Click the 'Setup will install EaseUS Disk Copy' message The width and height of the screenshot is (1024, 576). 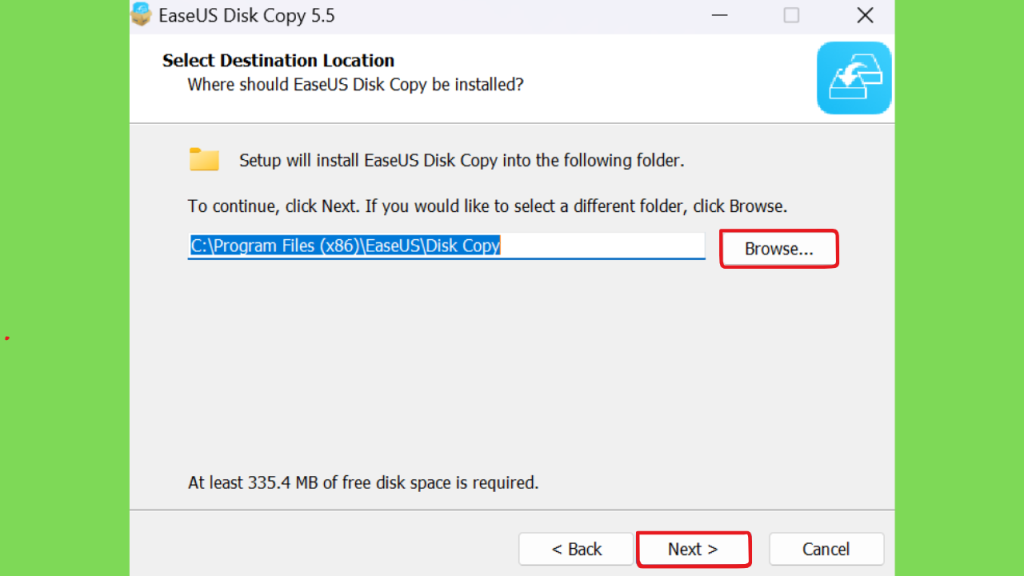pos(461,161)
